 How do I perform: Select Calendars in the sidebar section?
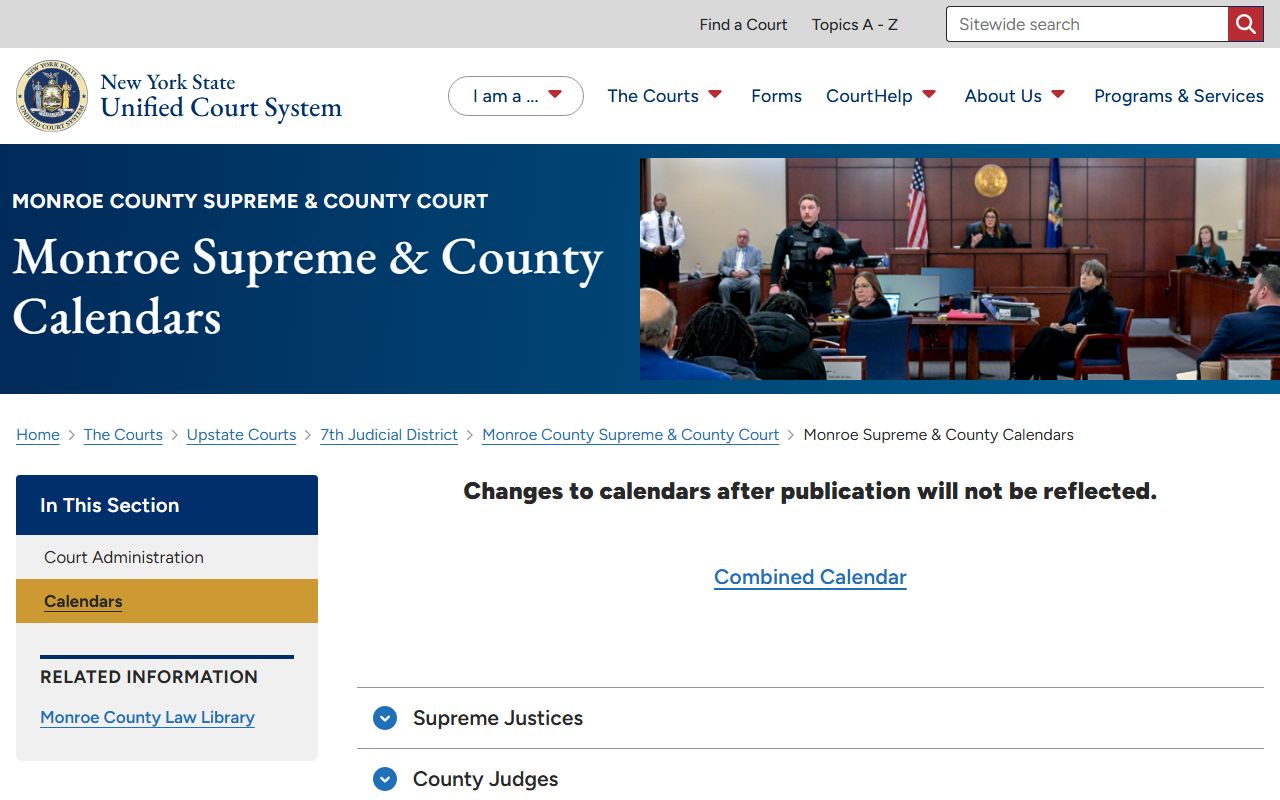coord(167,601)
